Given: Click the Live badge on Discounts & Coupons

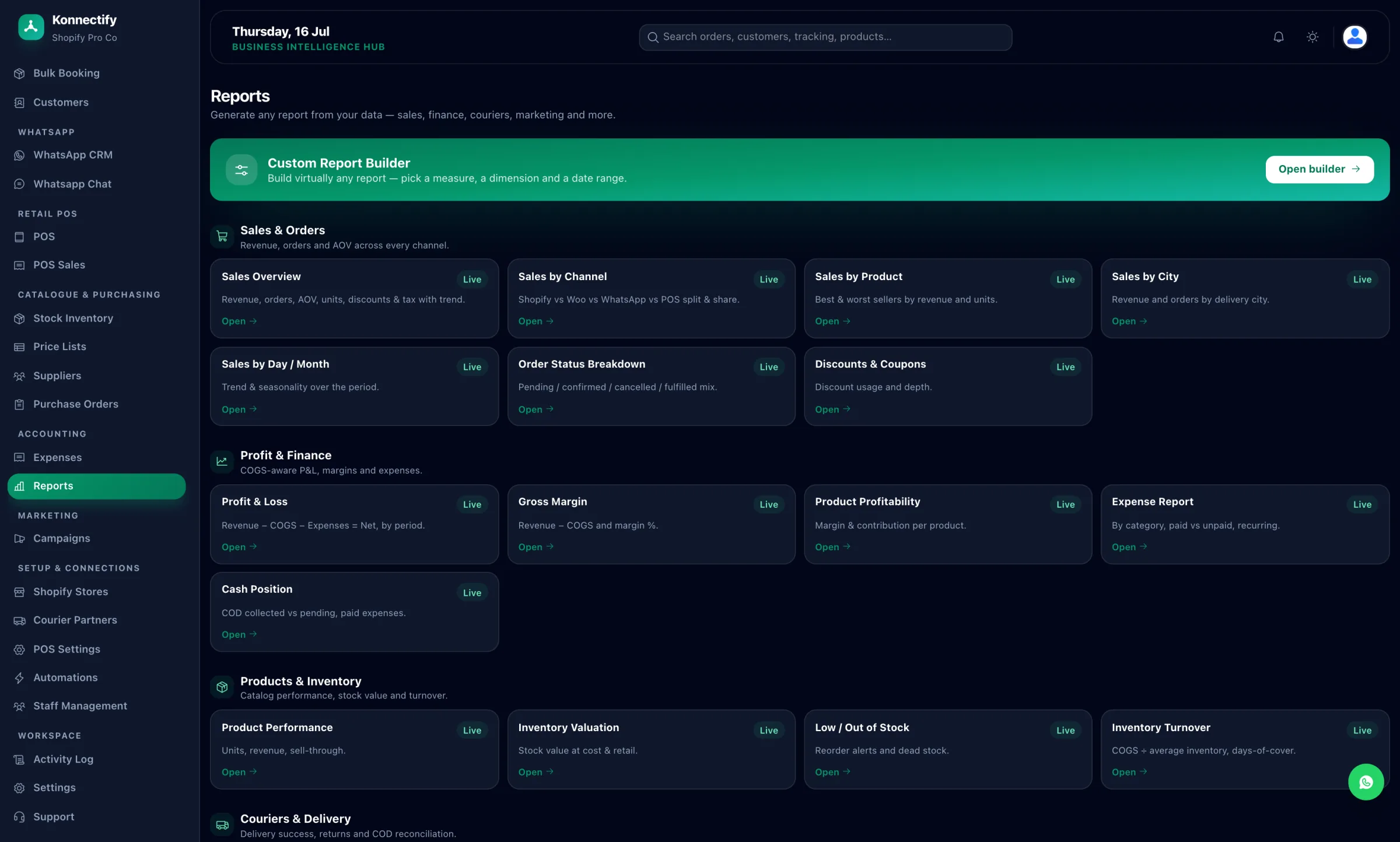Looking at the screenshot, I should point(1065,367).
